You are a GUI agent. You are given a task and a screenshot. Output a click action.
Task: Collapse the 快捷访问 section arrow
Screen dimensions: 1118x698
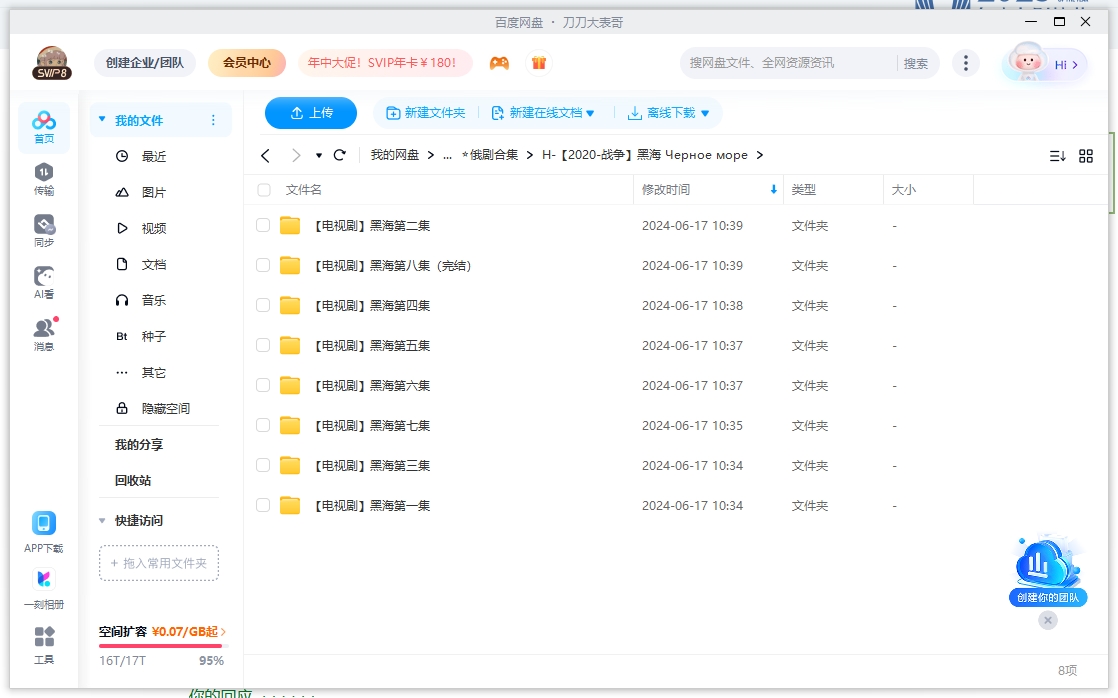pos(102,520)
